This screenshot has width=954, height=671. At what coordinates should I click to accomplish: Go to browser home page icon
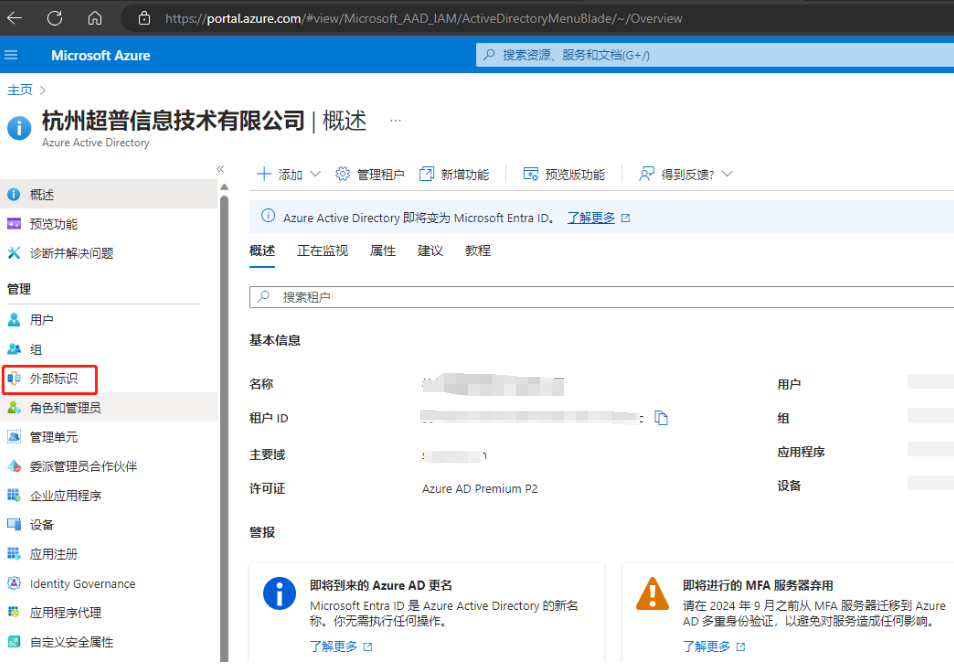[95, 18]
